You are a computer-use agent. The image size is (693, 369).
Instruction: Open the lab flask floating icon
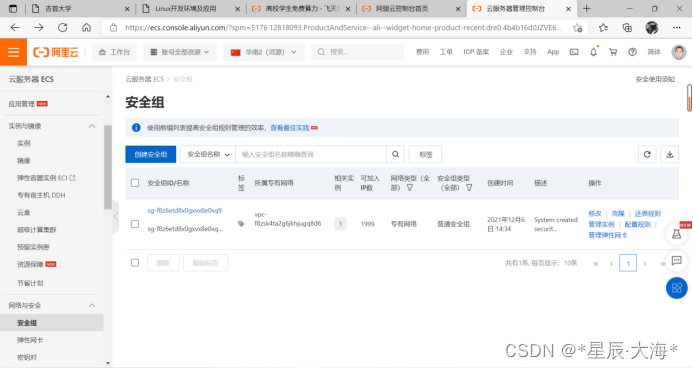pyautogui.click(x=677, y=234)
